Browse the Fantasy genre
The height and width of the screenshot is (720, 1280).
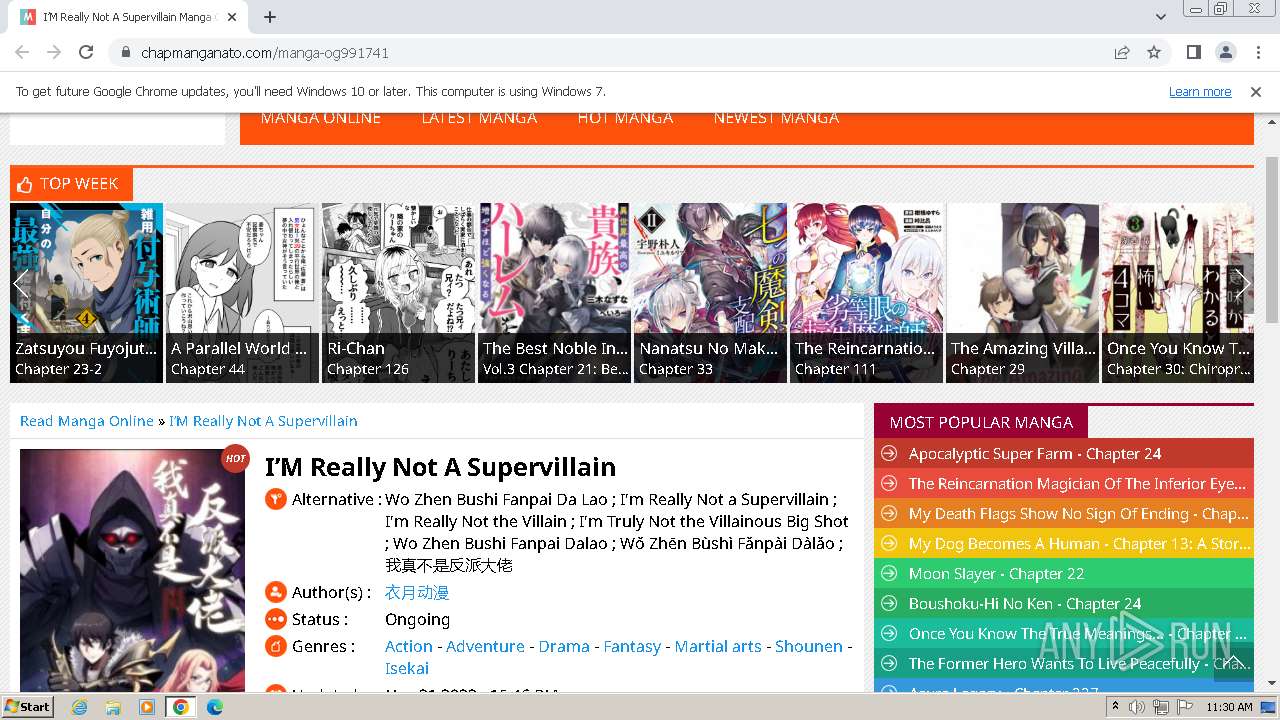[x=632, y=646]
